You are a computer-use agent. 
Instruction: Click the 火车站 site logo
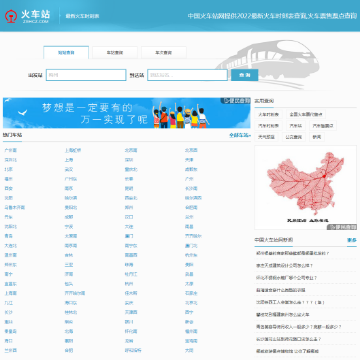tap(27, 16)
